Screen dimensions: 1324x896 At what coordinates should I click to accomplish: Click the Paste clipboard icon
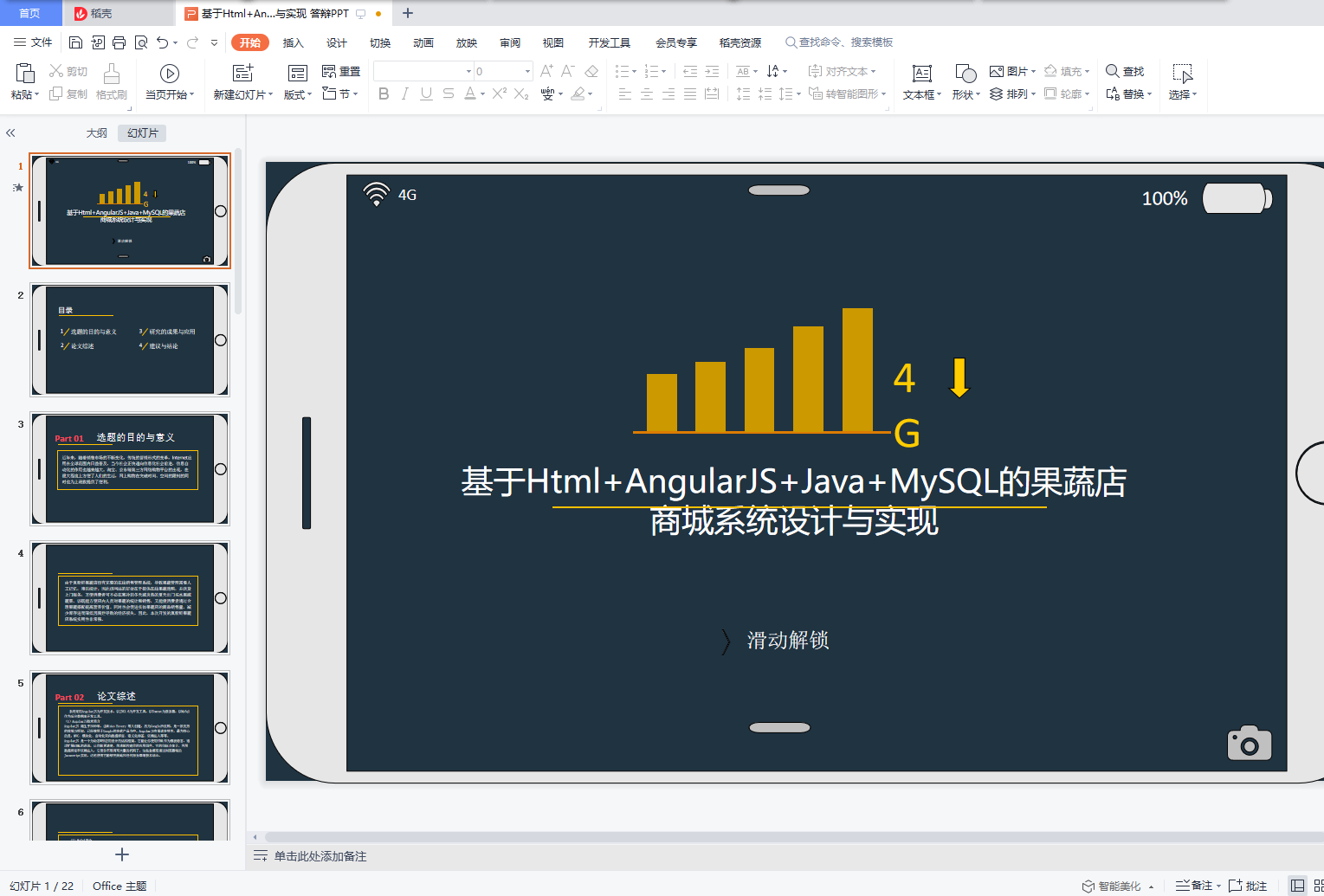25,73
